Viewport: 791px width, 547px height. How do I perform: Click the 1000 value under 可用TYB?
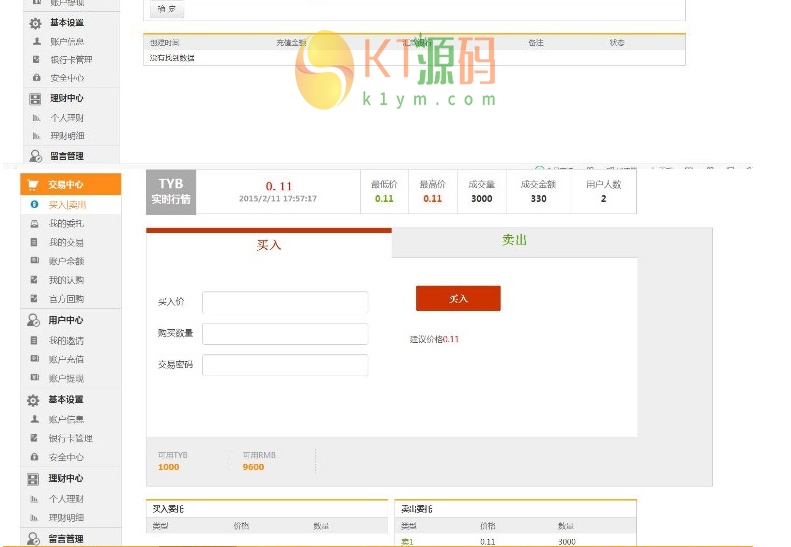[168, 467]
